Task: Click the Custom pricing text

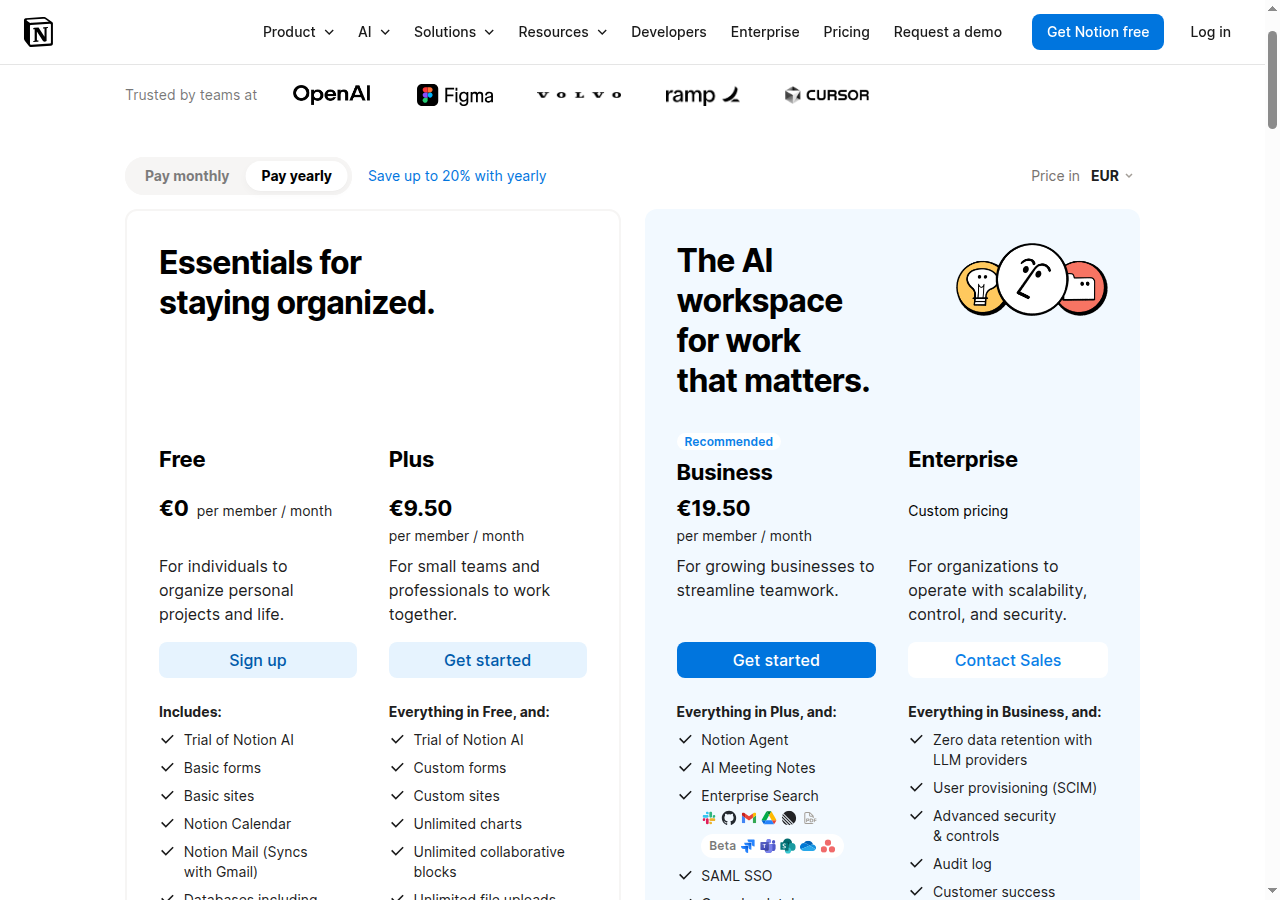Action: (x=958, y=511)
